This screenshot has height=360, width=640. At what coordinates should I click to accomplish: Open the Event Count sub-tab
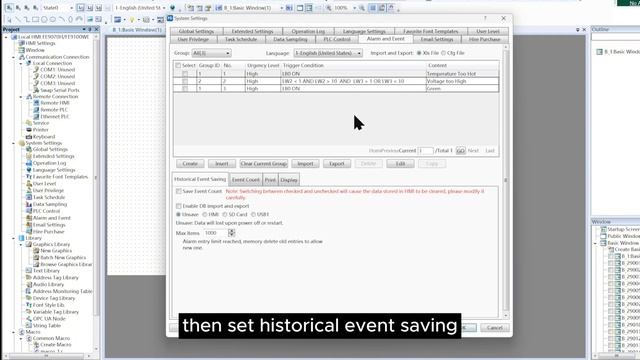pyautogui.click(x=246, y=180)
